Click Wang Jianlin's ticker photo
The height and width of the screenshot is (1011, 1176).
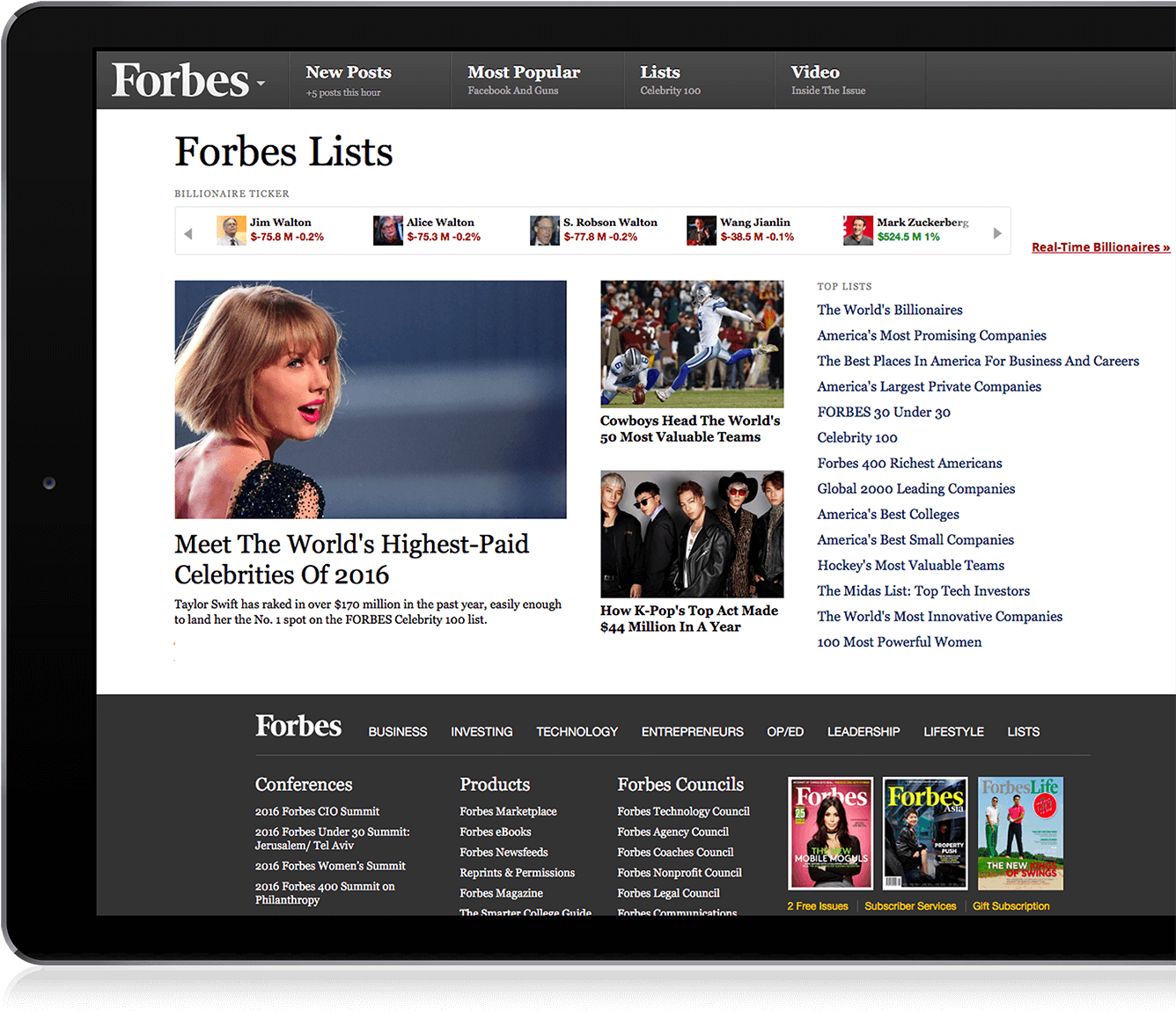tap(701, 231)
